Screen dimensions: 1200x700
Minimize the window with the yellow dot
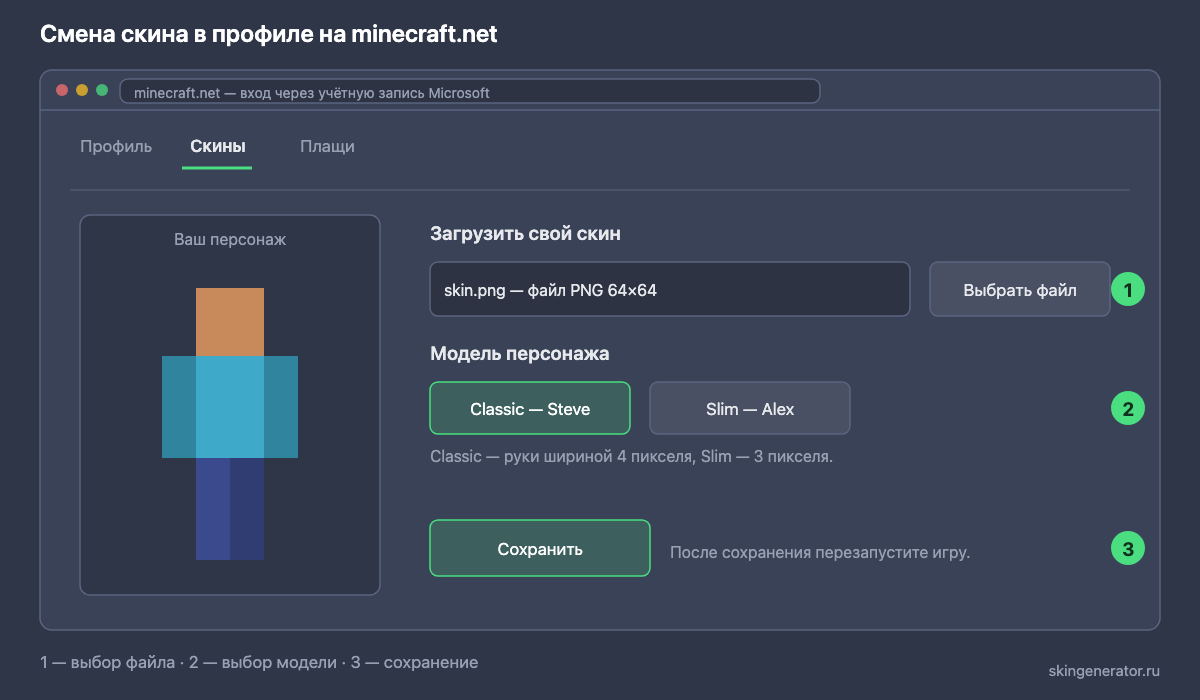tap(82, 90)
